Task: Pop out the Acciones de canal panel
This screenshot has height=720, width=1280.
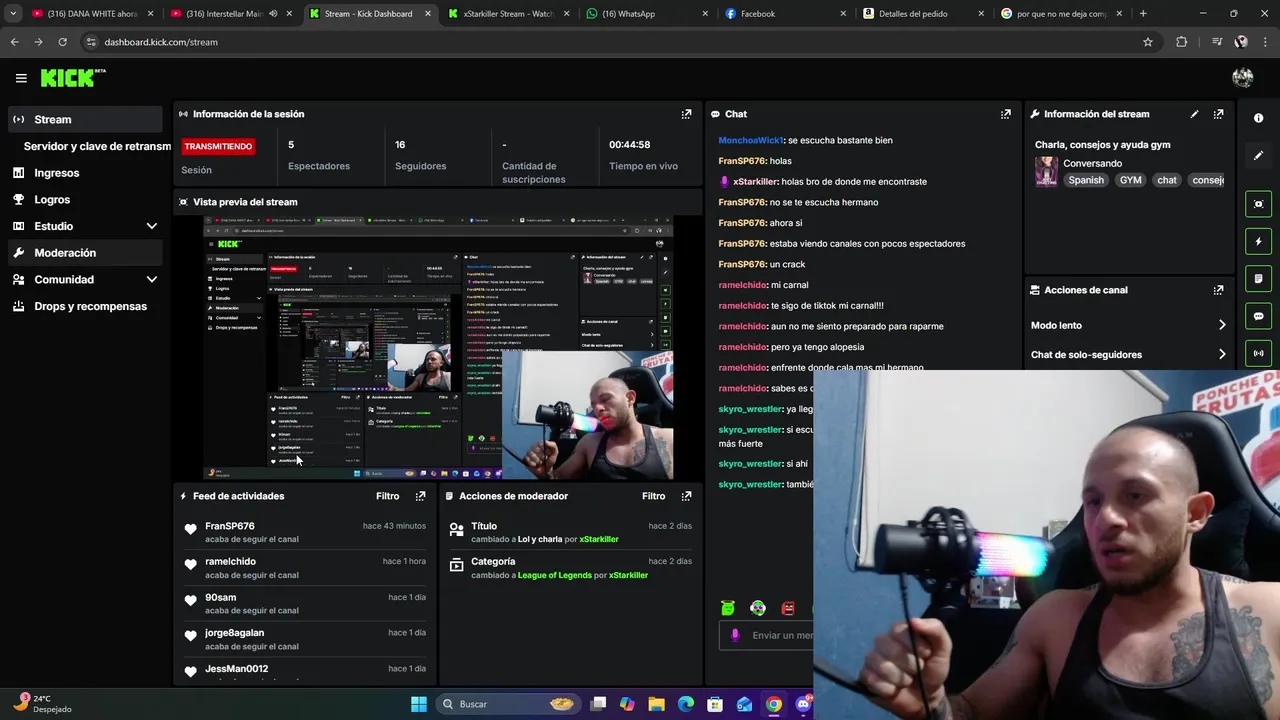Action: [x=1218, y=290]
